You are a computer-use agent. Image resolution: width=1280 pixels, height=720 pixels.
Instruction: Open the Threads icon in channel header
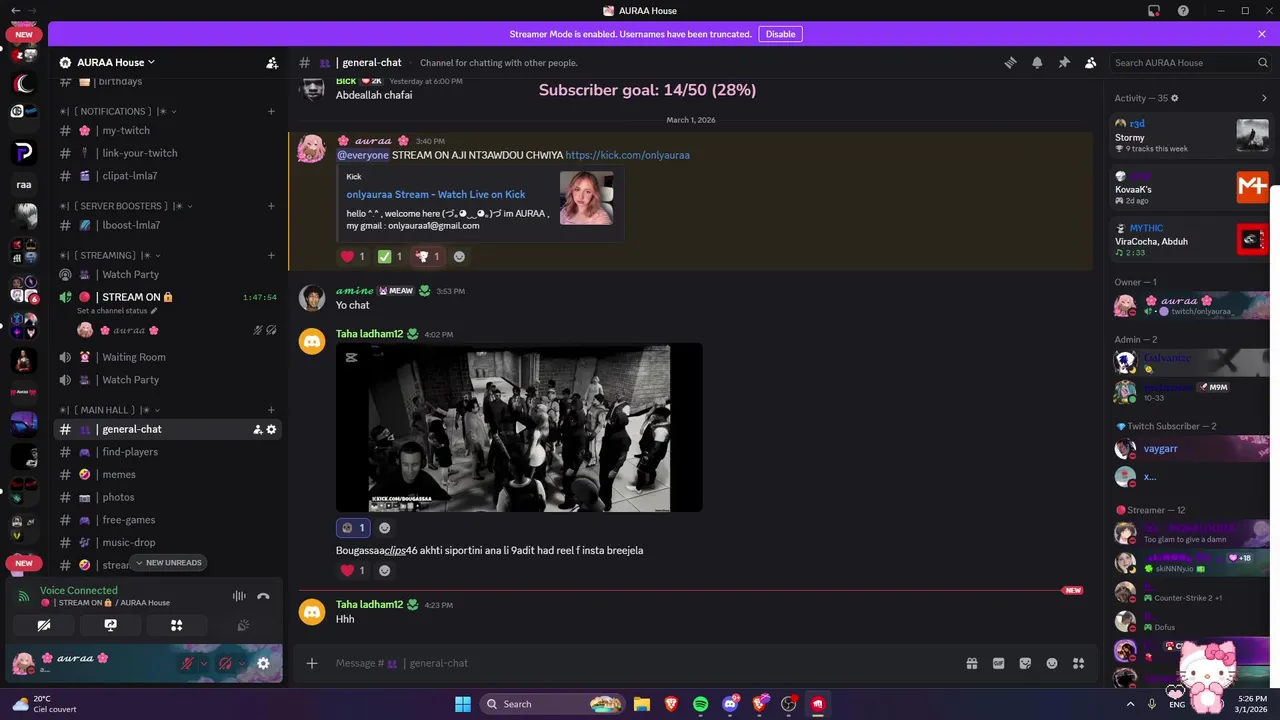[x=1010, y=62]
